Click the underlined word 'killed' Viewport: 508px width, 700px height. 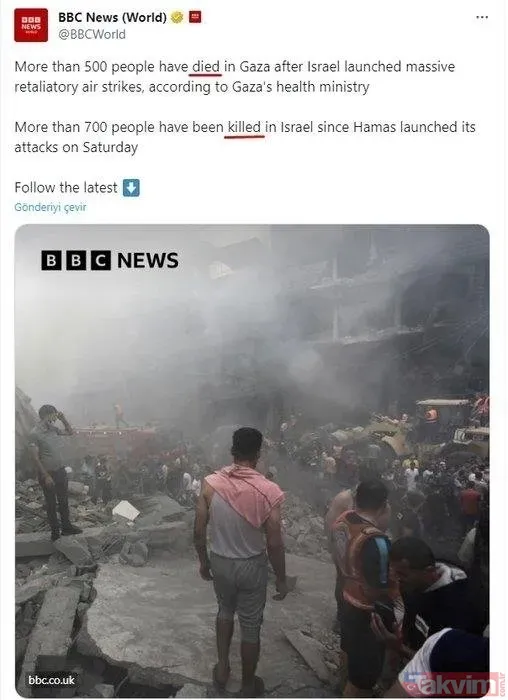244,128
